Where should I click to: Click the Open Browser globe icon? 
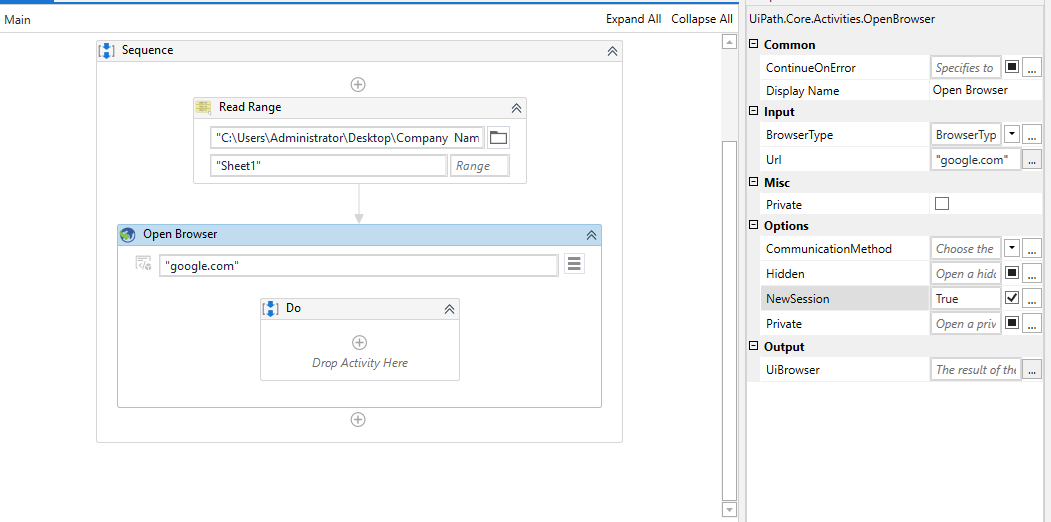(127, 235)
